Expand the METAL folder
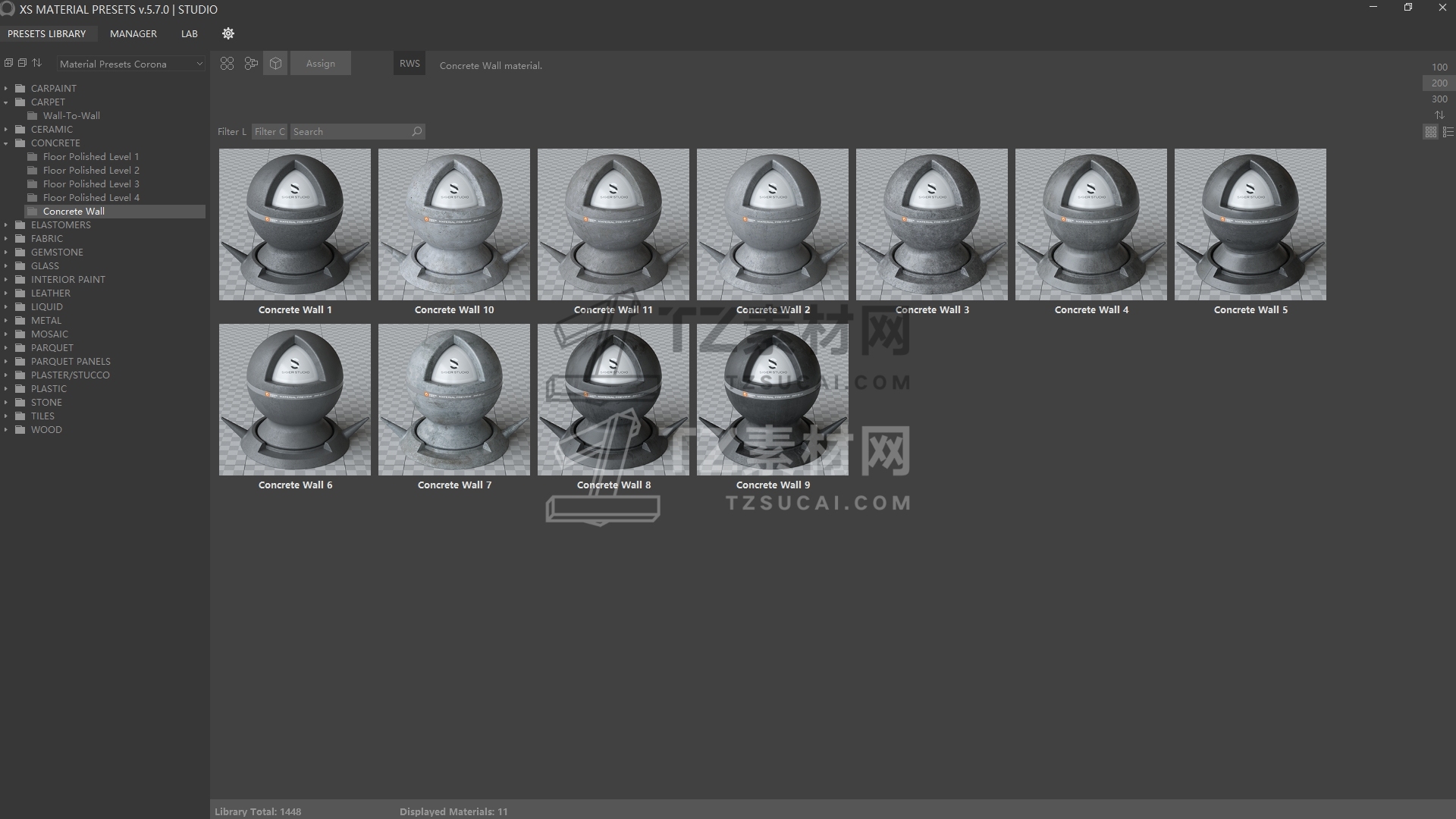This screenshot has height=819, width=1456. click(6, 321)
